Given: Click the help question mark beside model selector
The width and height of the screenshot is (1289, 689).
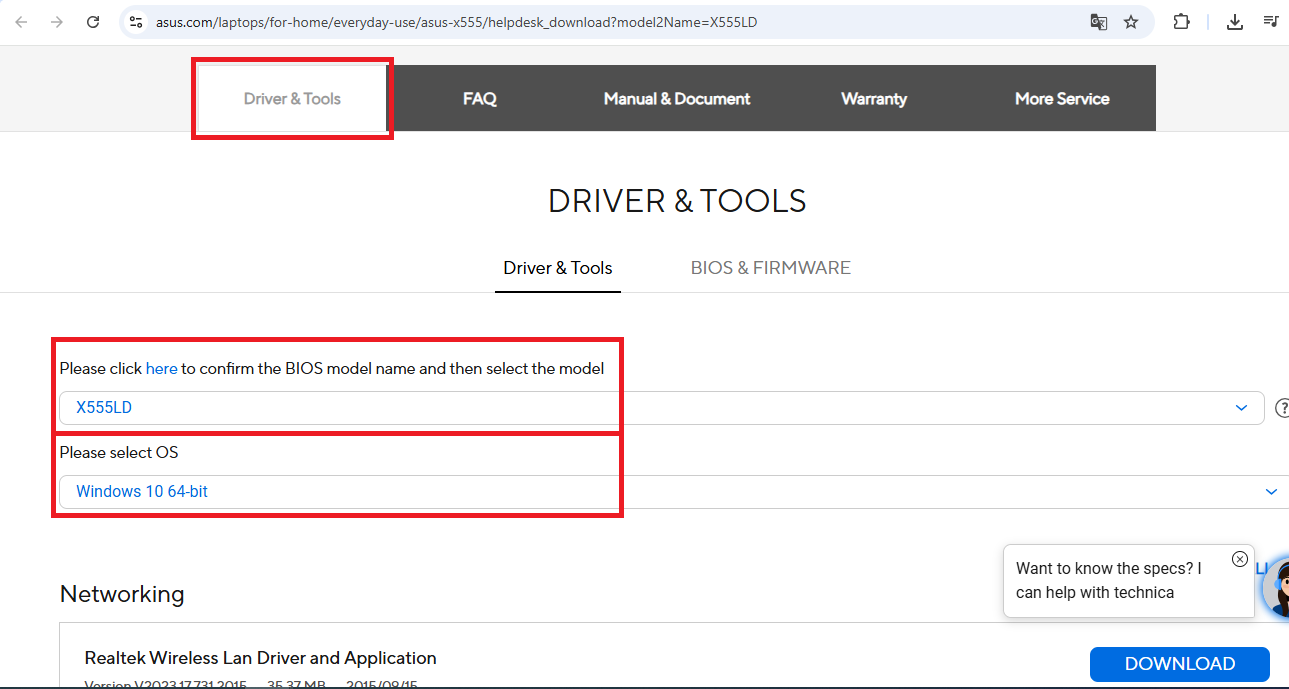Looking at the screenshot, I should coord(1280,408).
